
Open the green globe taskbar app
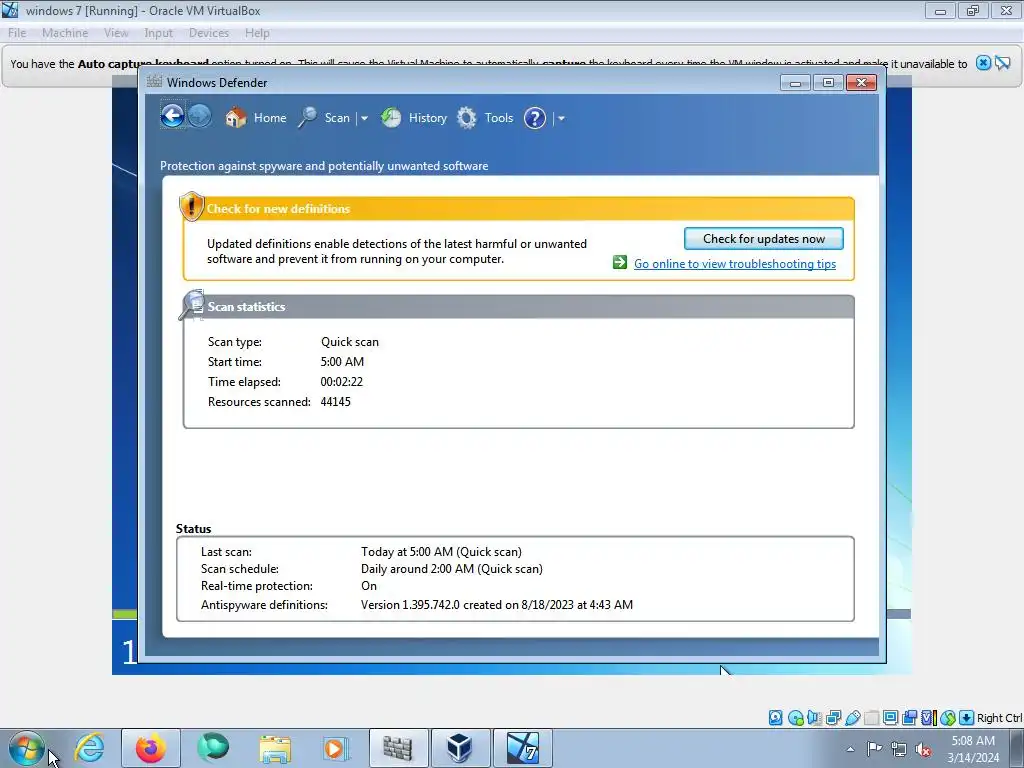tap(213, 748)
